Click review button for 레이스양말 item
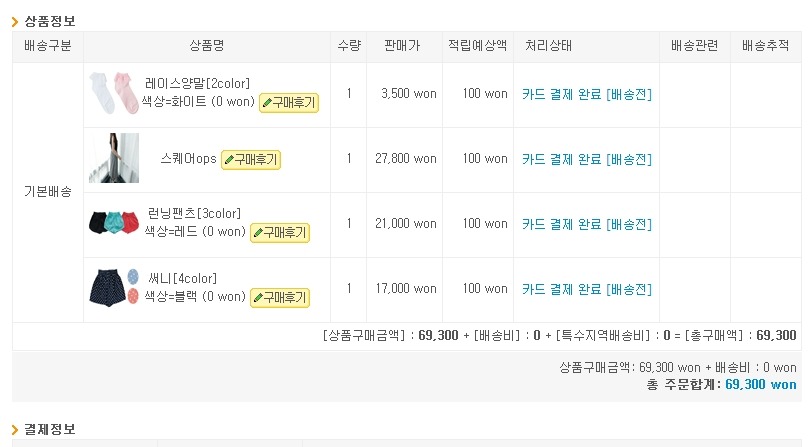The height and width of the screenshot is (447, 809). (x=289, y=102)
